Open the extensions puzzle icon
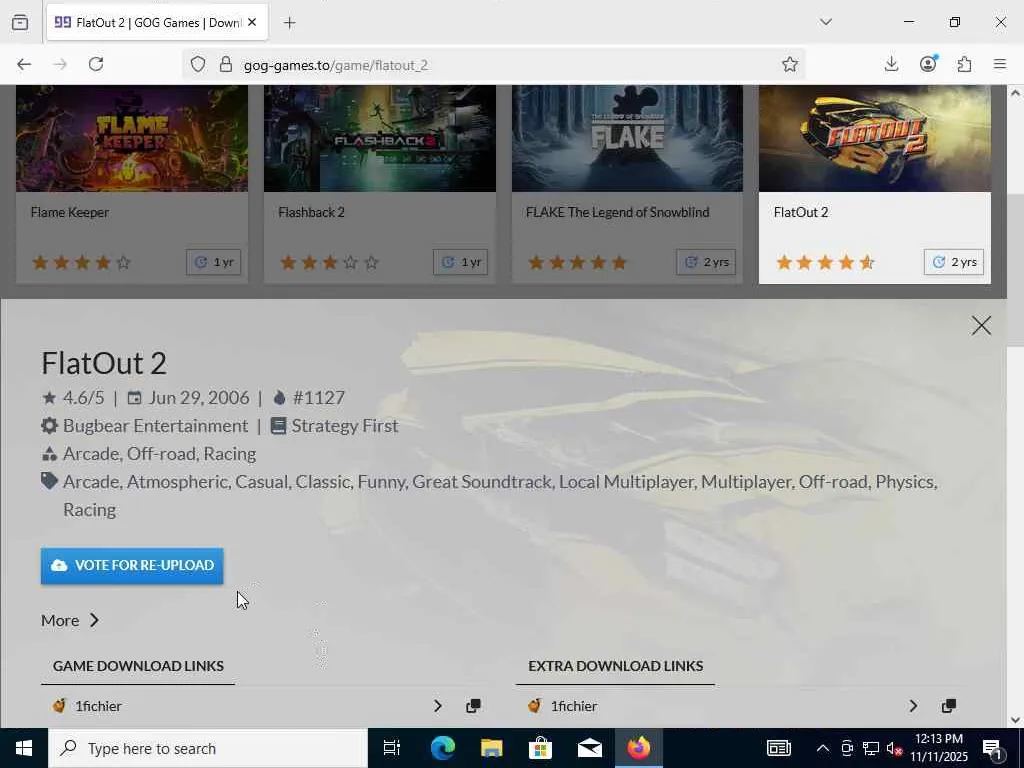 (x=964, y=64)
